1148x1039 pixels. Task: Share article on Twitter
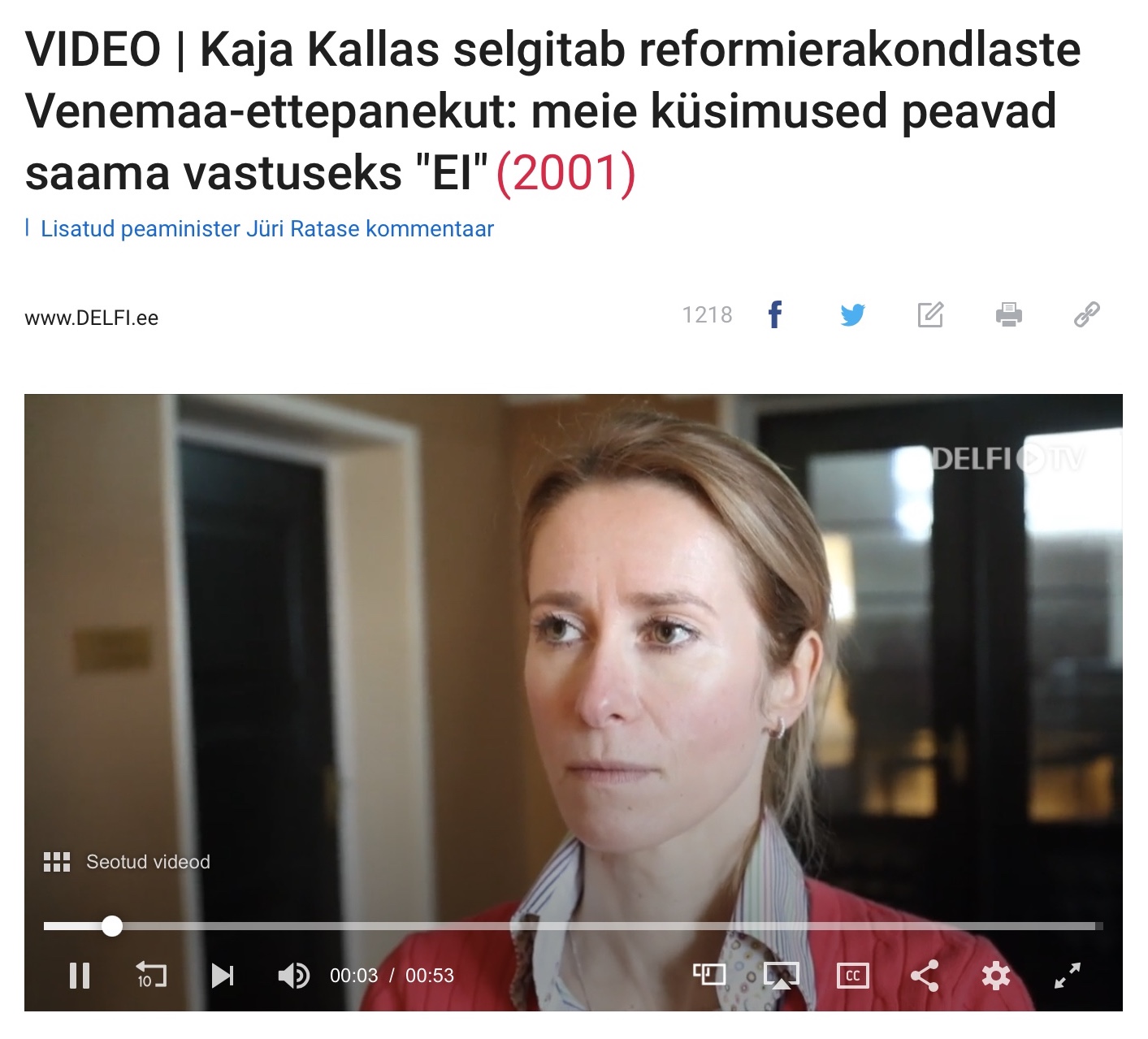pyautogui.click(x=852, y=314)
